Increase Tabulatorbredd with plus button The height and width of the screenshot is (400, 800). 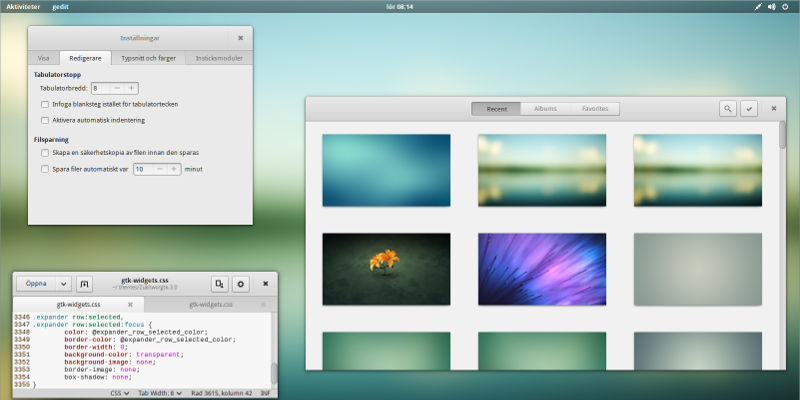[x=130, y=88]
